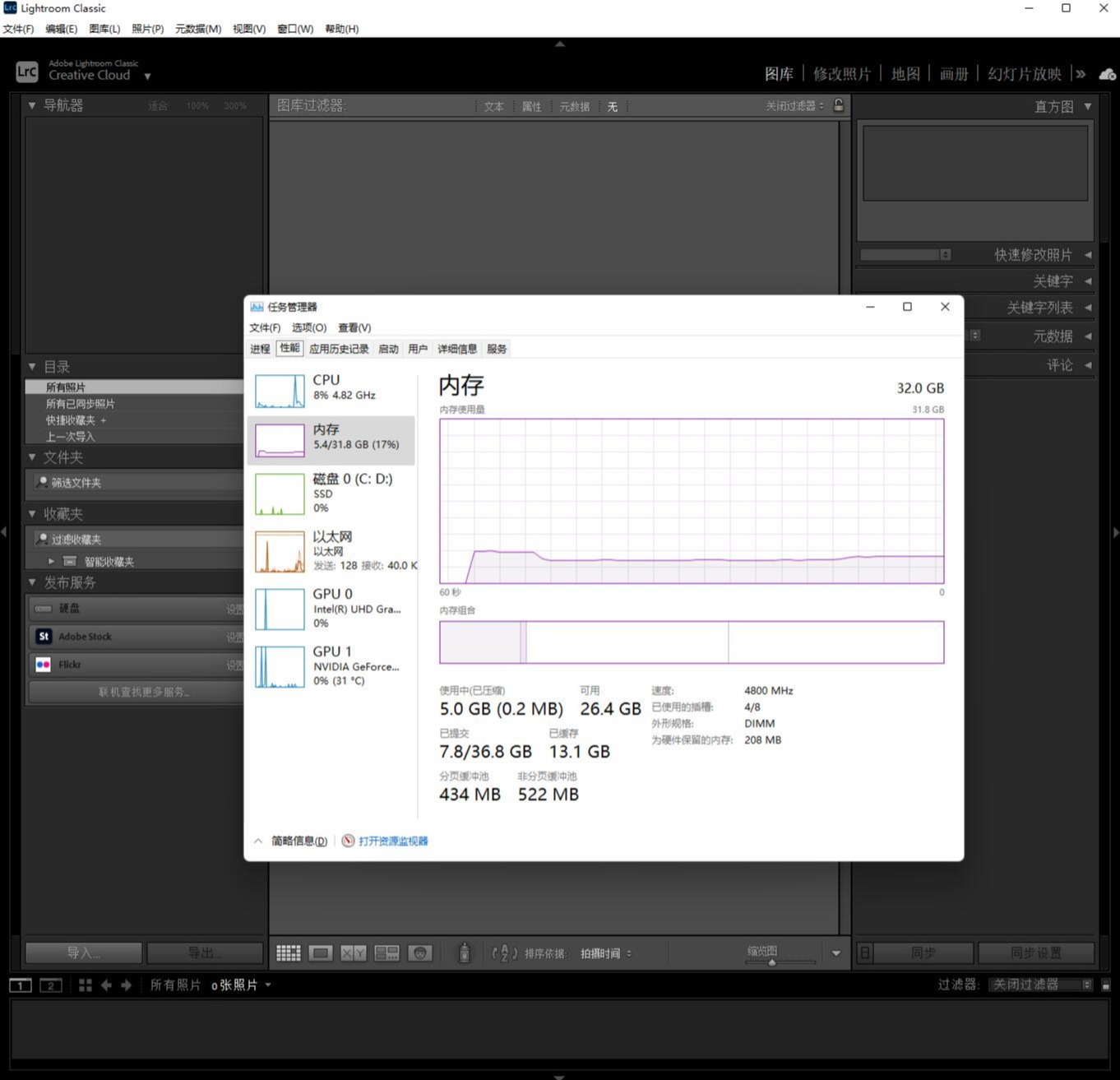
Task: Open 打开资源监视器 link
Action: point(392,841)
